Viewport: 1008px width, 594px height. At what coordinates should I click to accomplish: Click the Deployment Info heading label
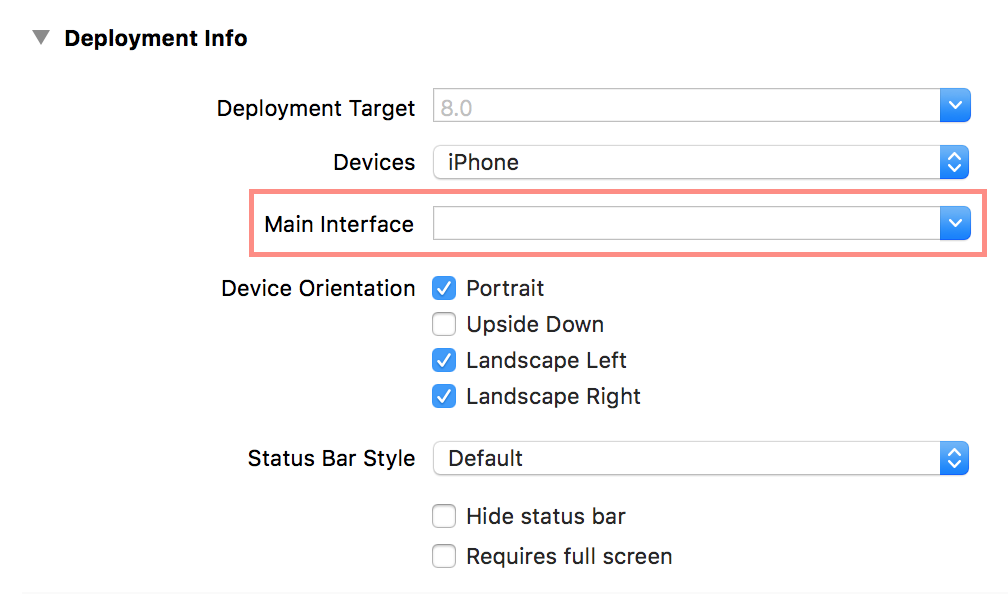[x=156, y=37]
